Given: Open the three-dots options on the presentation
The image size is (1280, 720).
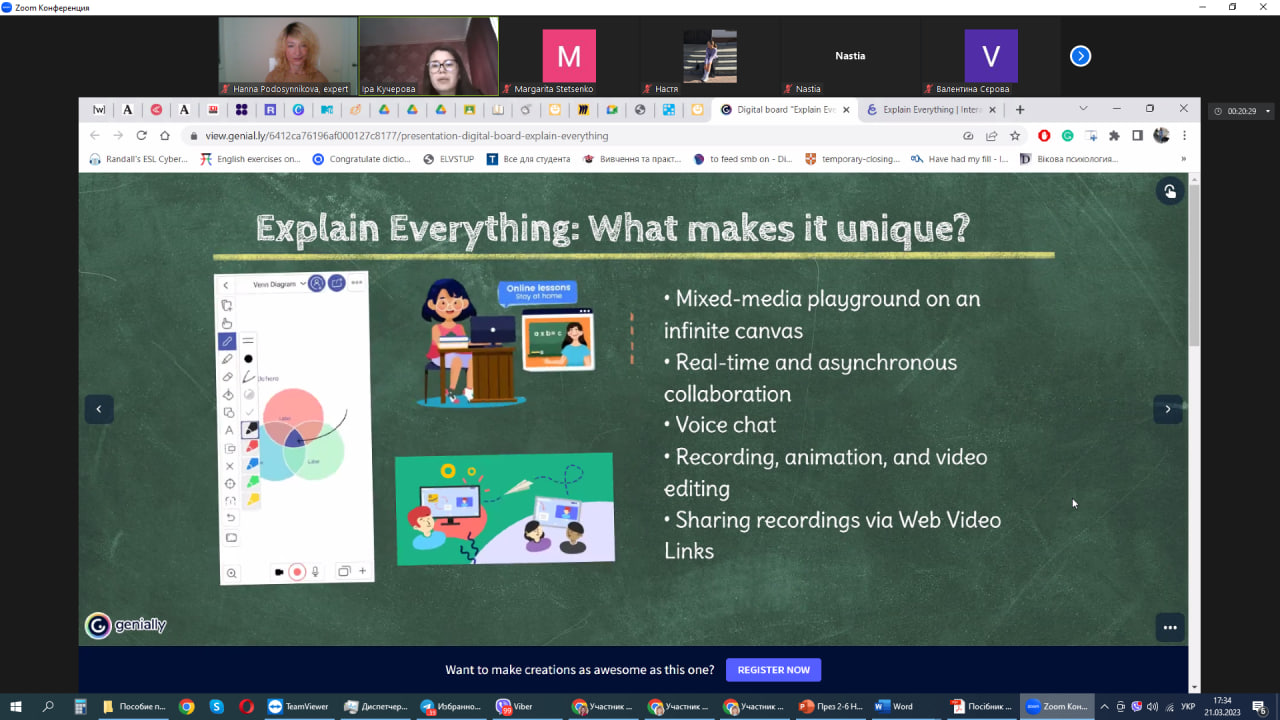Looking at the screenshot, I should coord(1169,627).
